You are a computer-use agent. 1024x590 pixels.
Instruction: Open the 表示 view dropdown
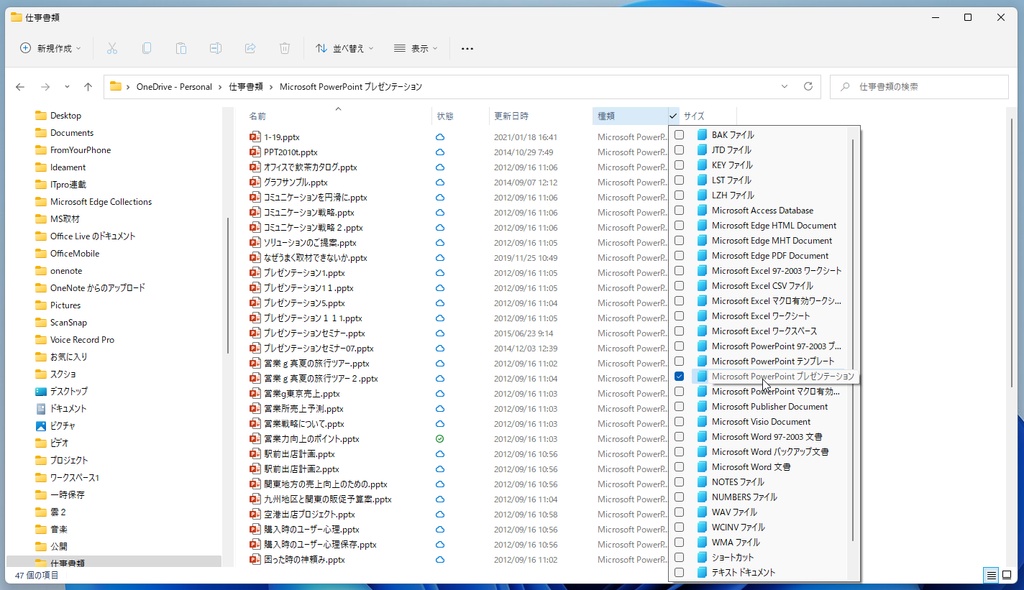tap(416, 48)
